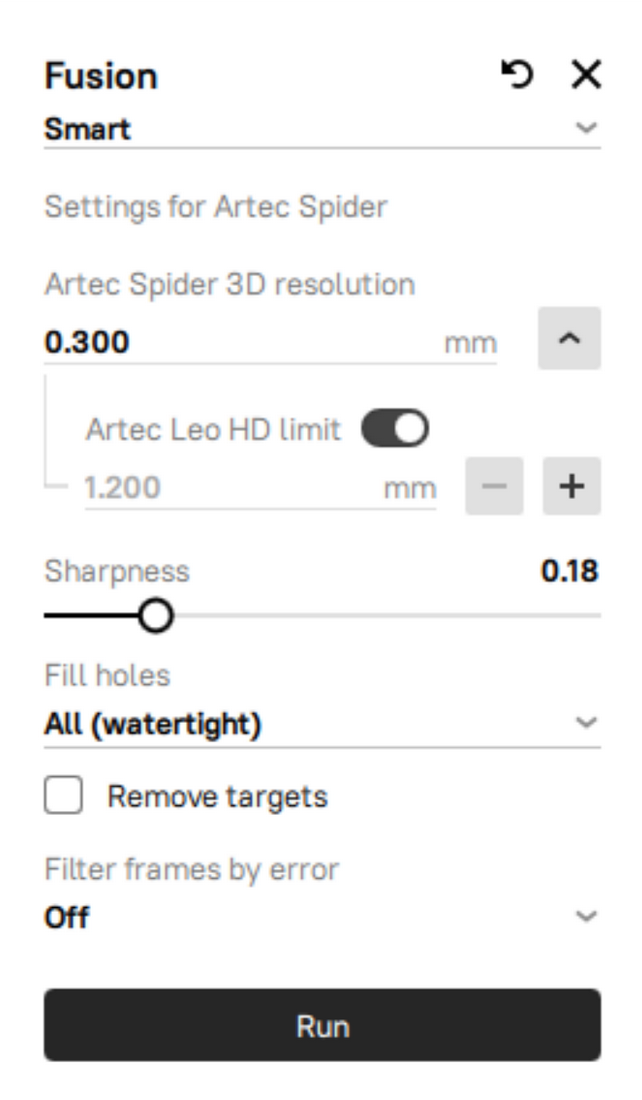Click the Smart algorithm name text
The width and height of the screenshot is (642, 1100).
tap(88, 129)
